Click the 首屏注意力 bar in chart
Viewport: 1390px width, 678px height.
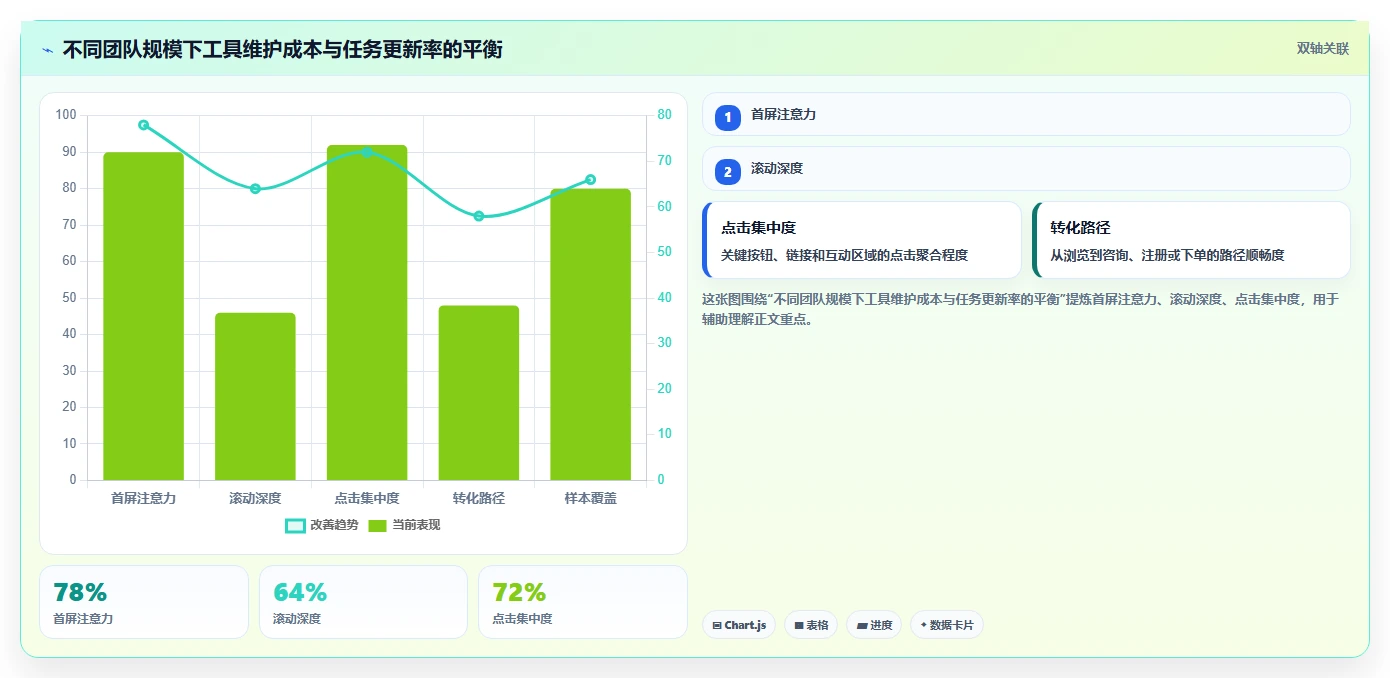pos(143,316)
